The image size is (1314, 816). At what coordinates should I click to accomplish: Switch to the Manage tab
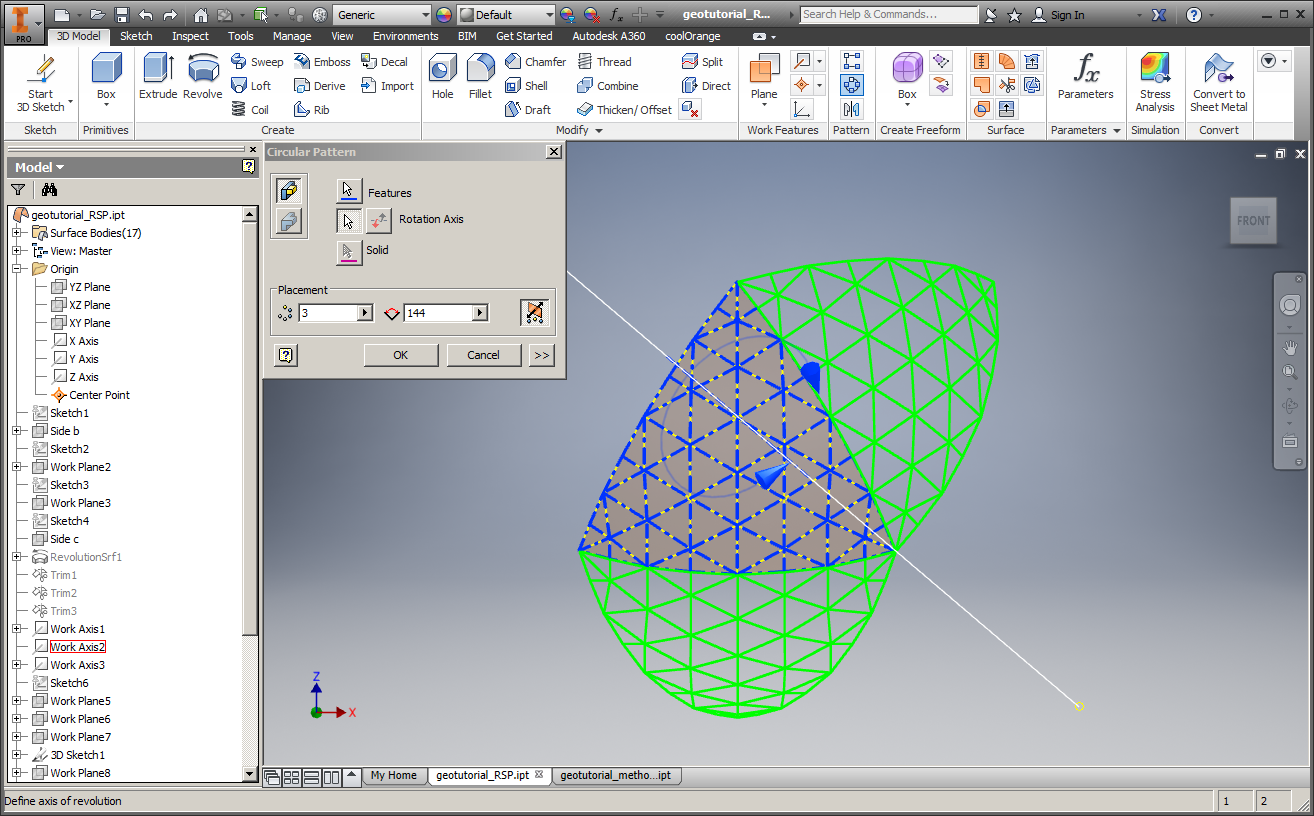[x=292, y=36]
